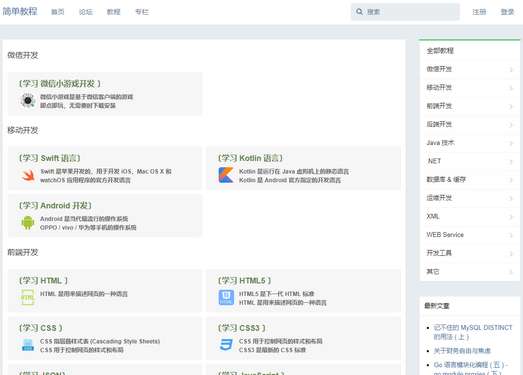This screenshot has height=375, width=523.
Task: Open the 学习 Kotlin 语言 tutorial link
Action: (250, 158)
